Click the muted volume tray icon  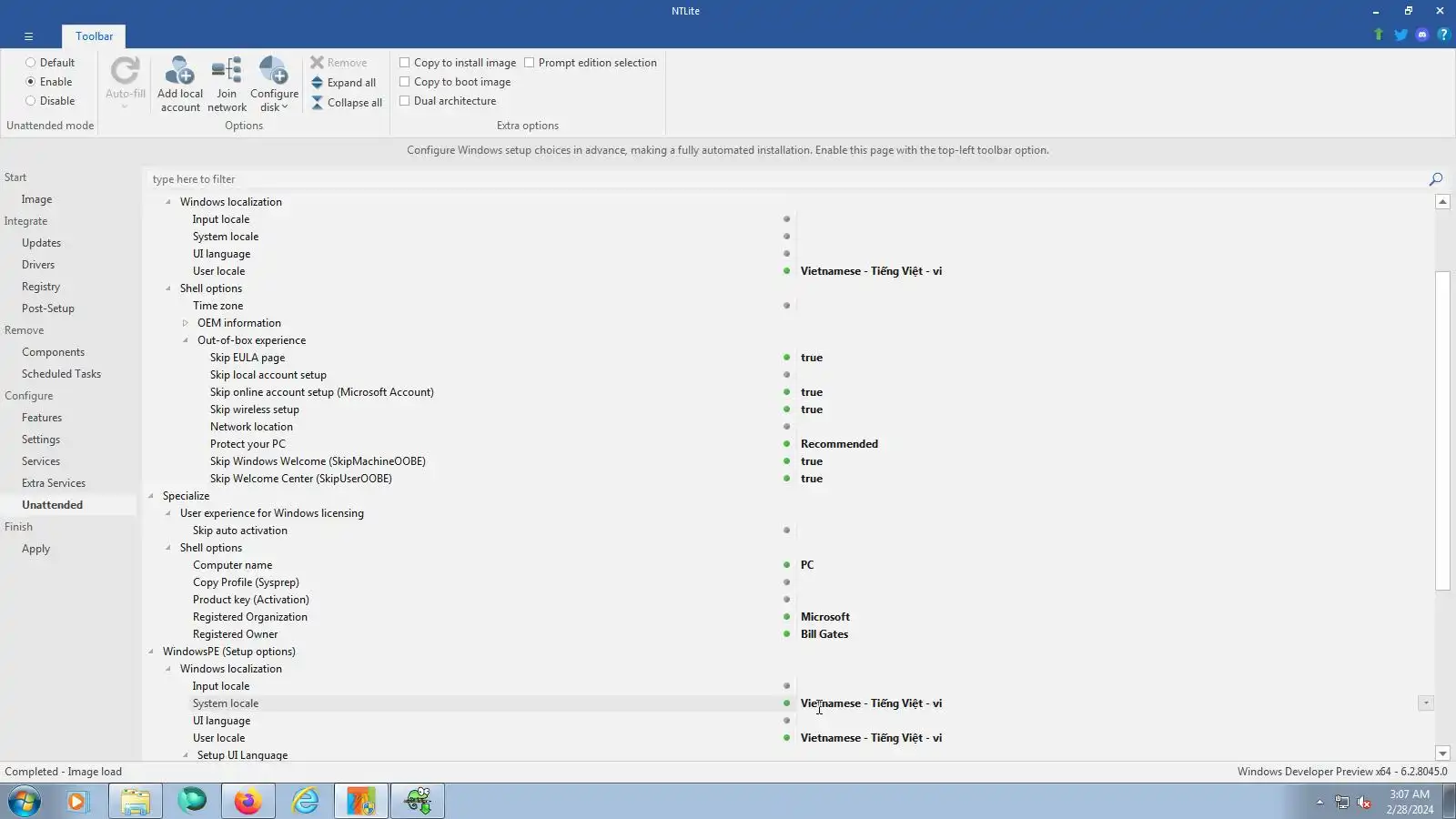[x=1364, y=802]
